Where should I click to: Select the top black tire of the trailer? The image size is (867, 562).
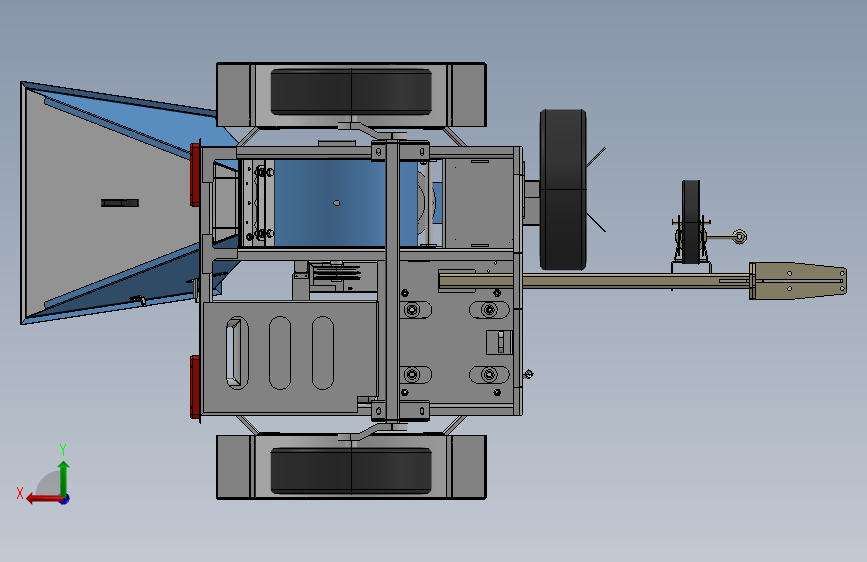pyautogui.click(x=351, y=92)
